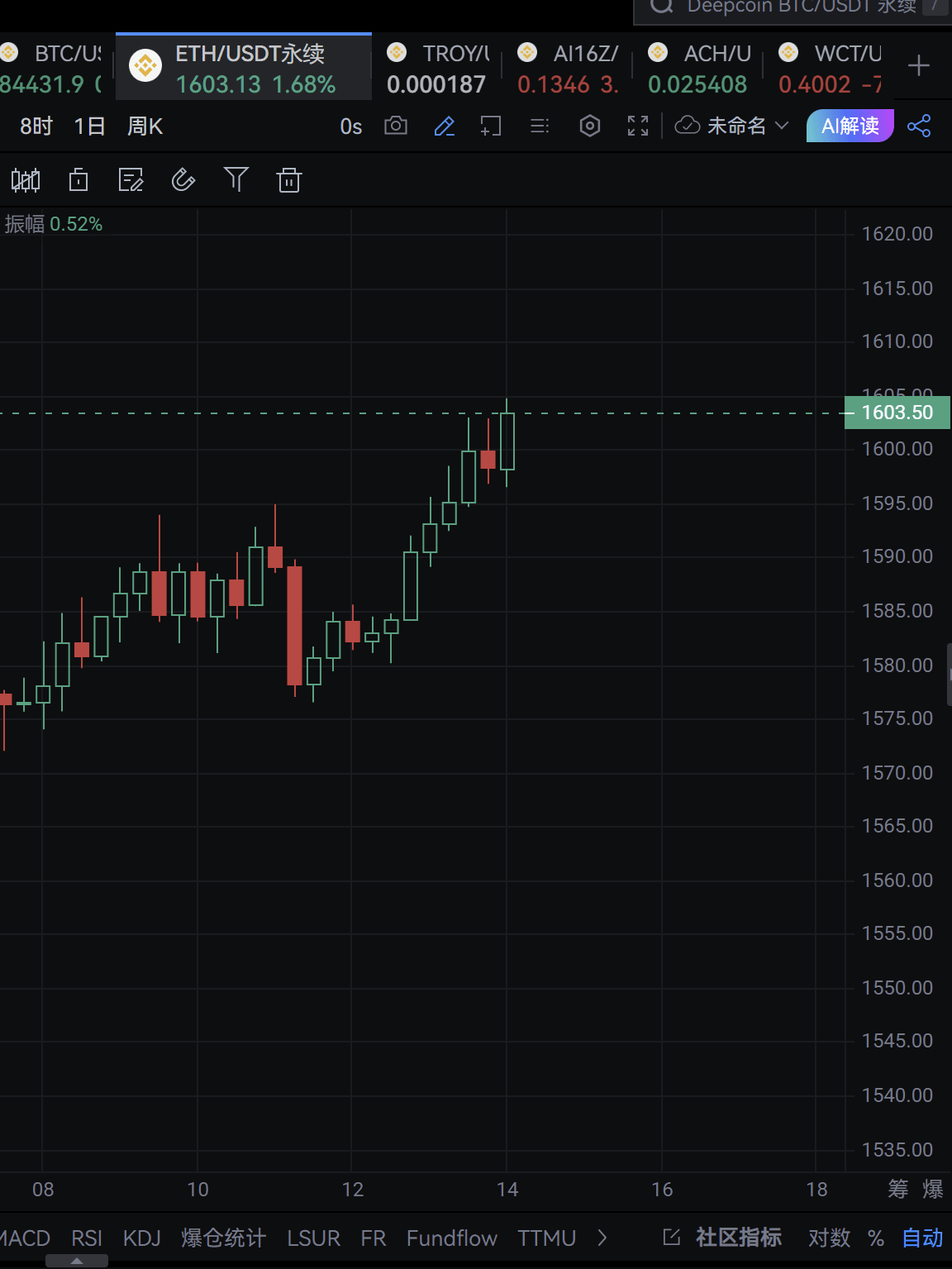
Task: Add a new chart layout pane
Action: pyautogui.click(x=491, y=126)
